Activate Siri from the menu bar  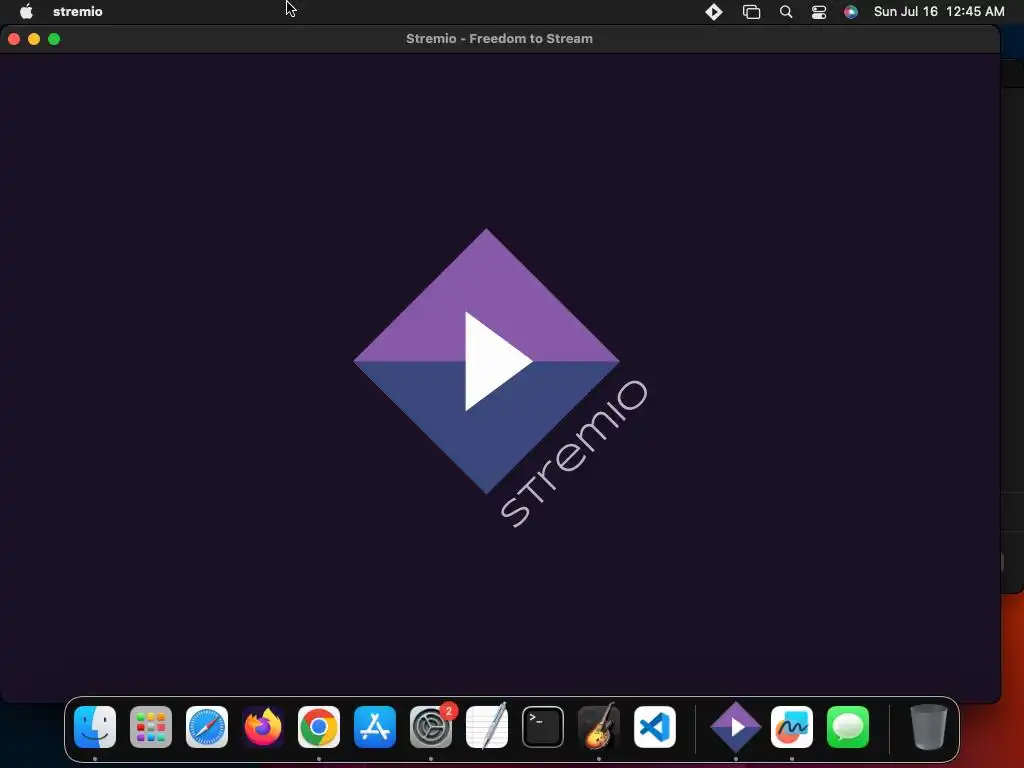tap(850, 12)
